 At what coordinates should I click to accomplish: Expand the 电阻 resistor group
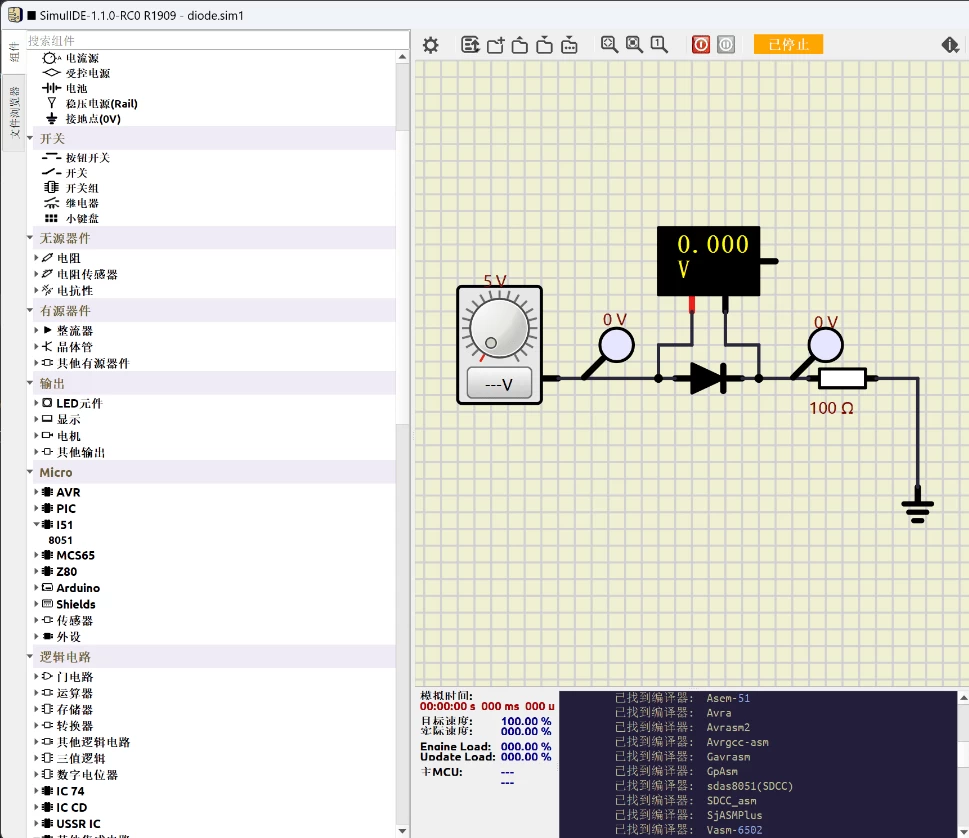(x=37, y=258)
